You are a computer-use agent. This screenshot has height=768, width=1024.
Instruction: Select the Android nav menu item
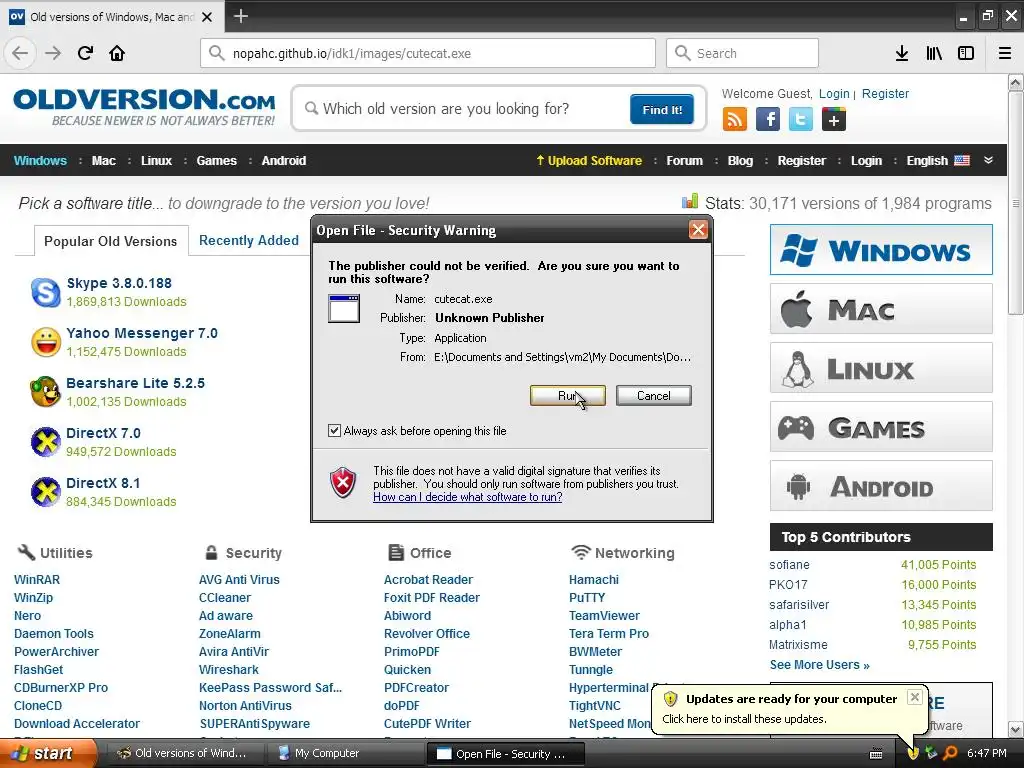point(283,161)
